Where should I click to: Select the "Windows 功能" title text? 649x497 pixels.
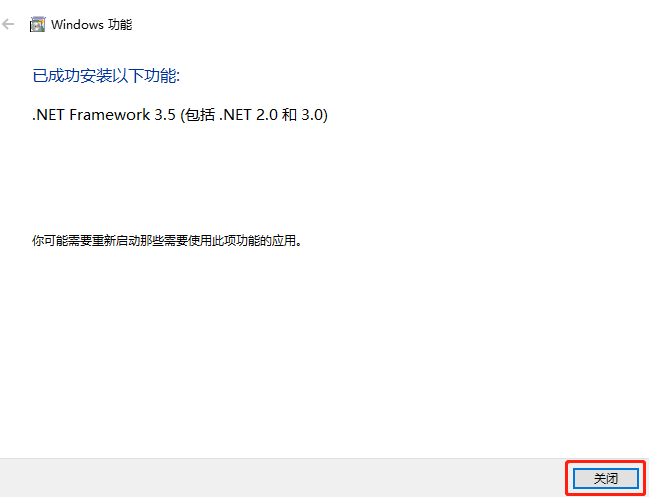coord(91,24)
